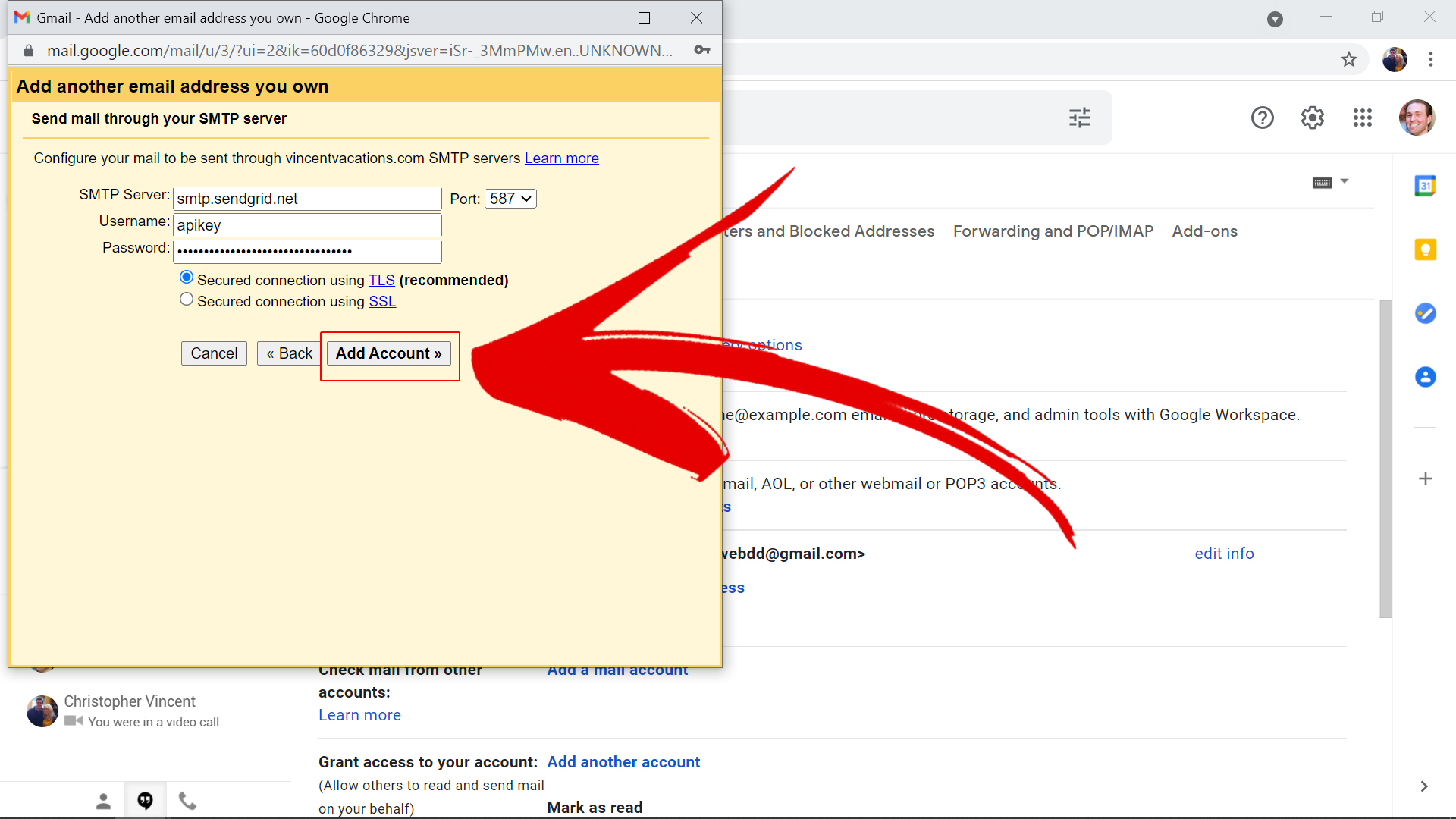1456x819 pixels.
Task: Open Gmail Settings gear icon
Action: (x=1312, y=118)
